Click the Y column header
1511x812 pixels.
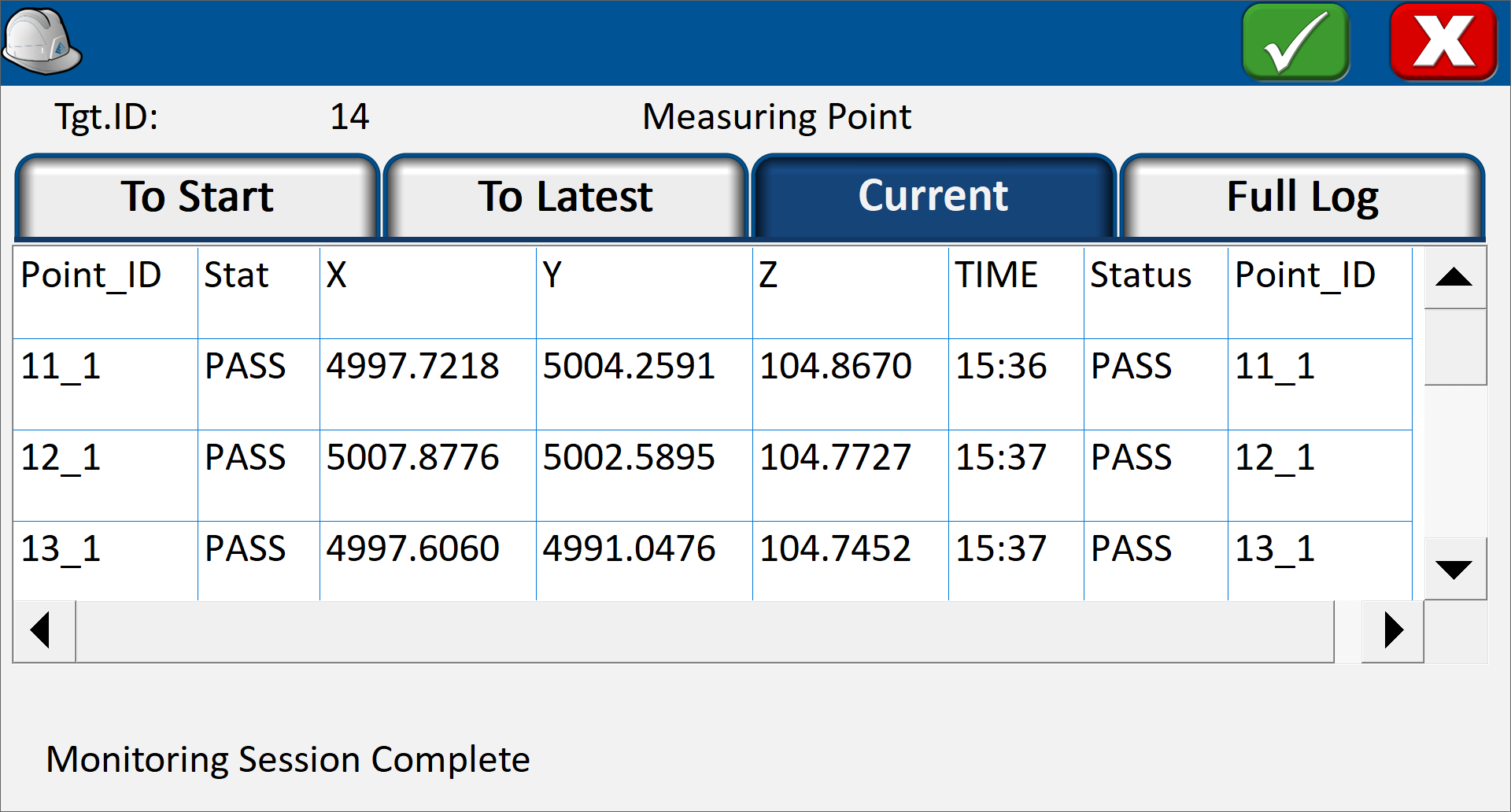coord(645,293)
